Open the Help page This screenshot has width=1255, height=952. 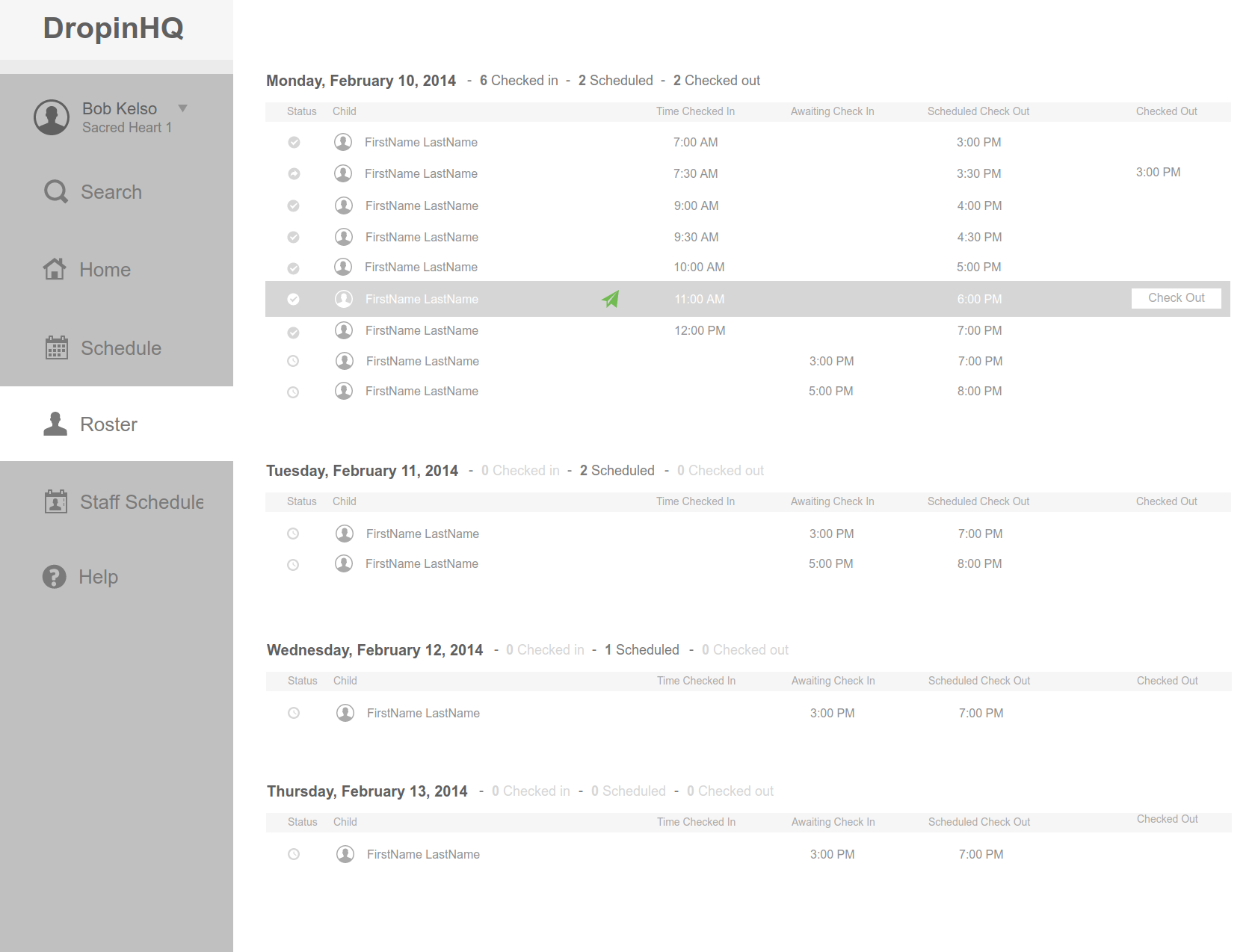pos(98,577)
